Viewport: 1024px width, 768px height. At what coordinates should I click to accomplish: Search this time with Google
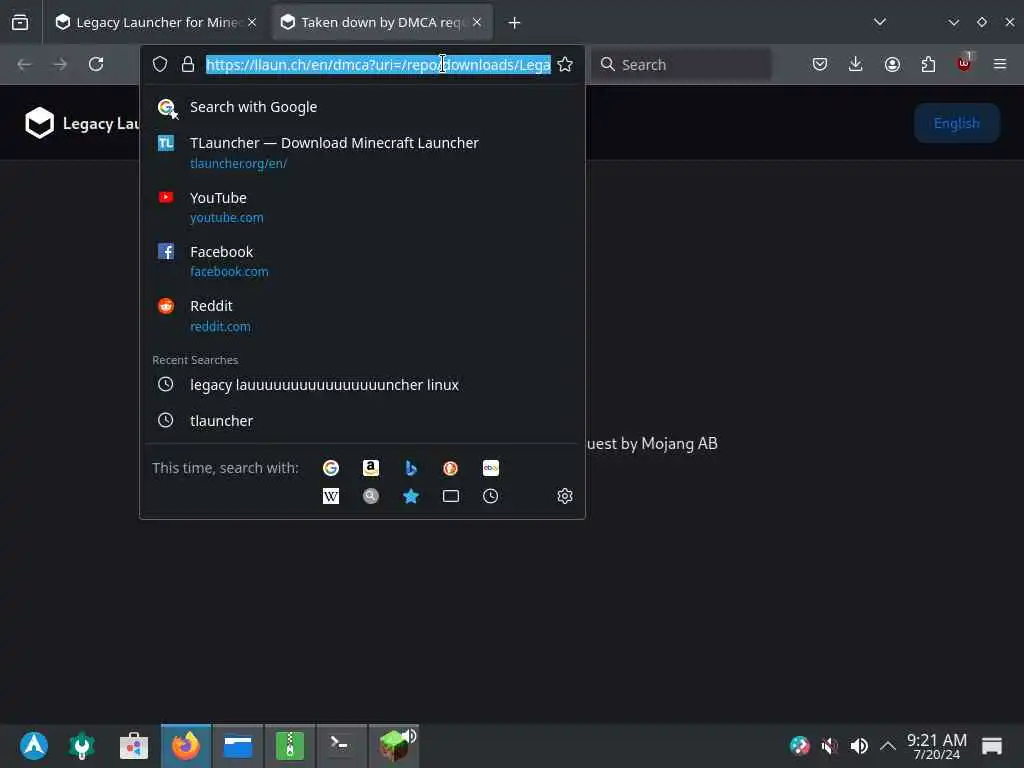pyautogui.click(x=331, y=468)
